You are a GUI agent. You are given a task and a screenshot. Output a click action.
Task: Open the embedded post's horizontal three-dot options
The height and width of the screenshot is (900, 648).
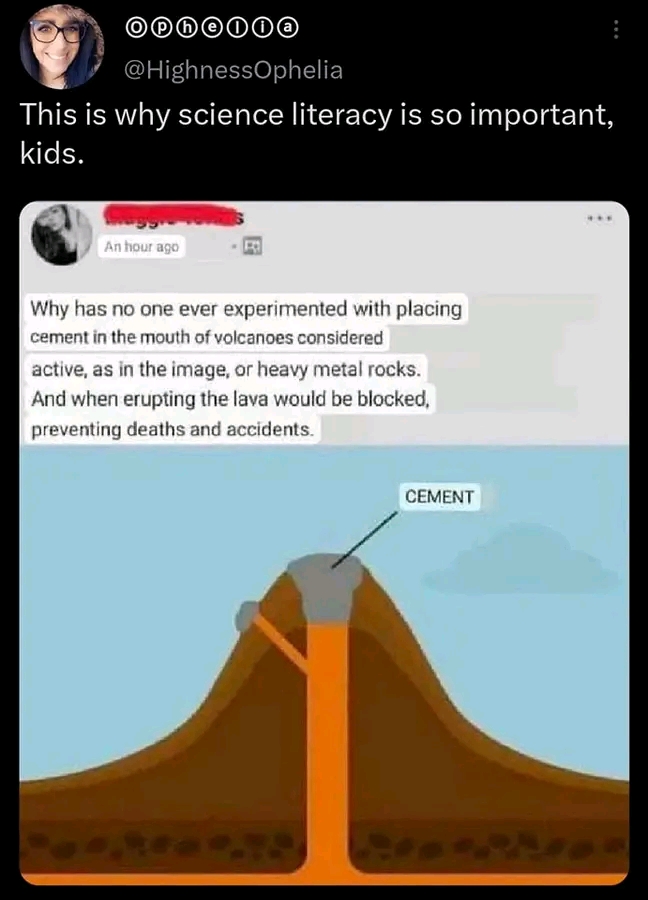(x=600, y=219)
